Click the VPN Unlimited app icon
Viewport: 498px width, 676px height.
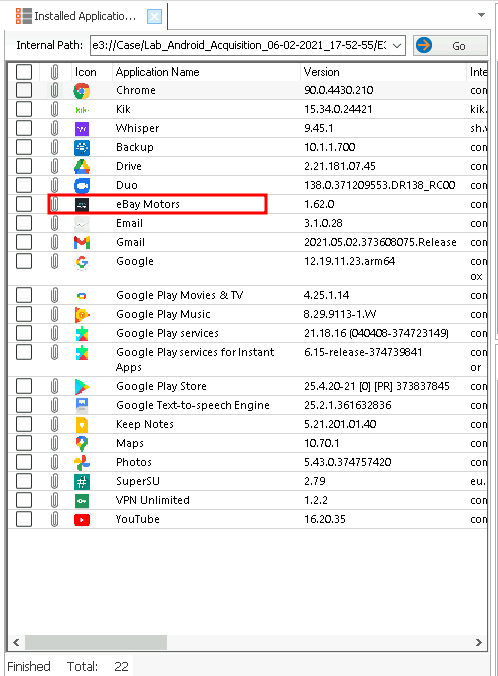(x=82, y=501)
